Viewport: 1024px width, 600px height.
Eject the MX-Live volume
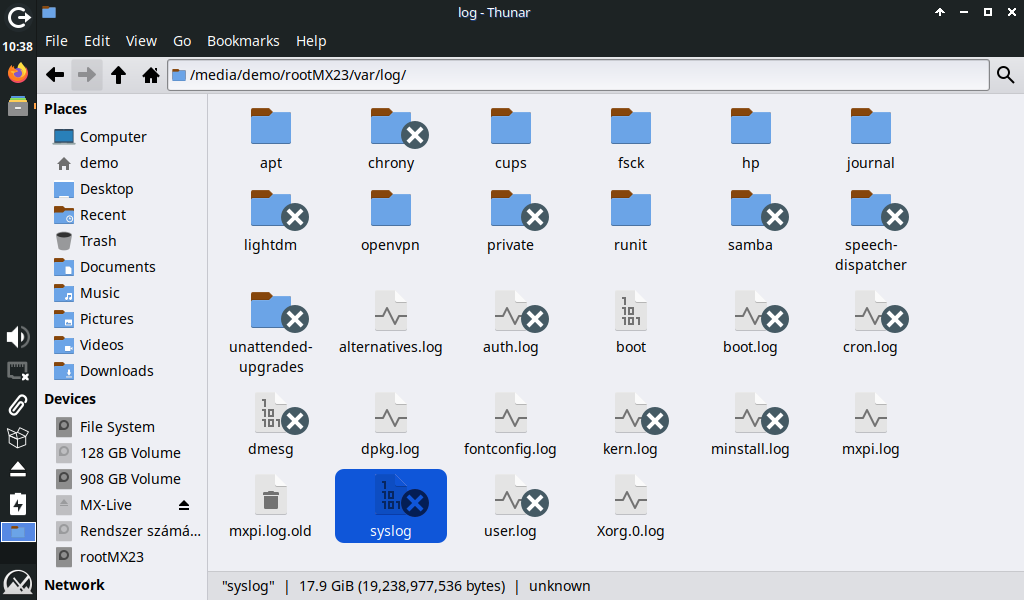tap(184, 505)
